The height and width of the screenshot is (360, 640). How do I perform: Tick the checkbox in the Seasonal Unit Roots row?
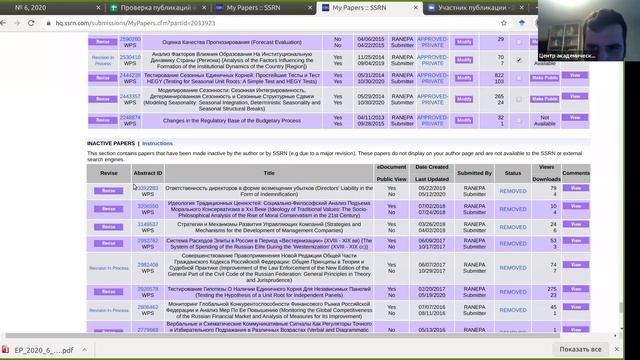519,78
